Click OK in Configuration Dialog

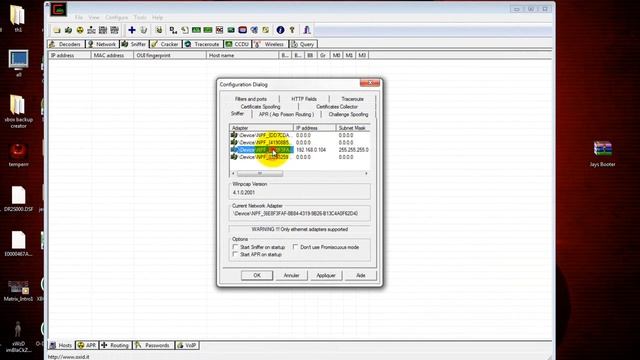pos(257,276)
